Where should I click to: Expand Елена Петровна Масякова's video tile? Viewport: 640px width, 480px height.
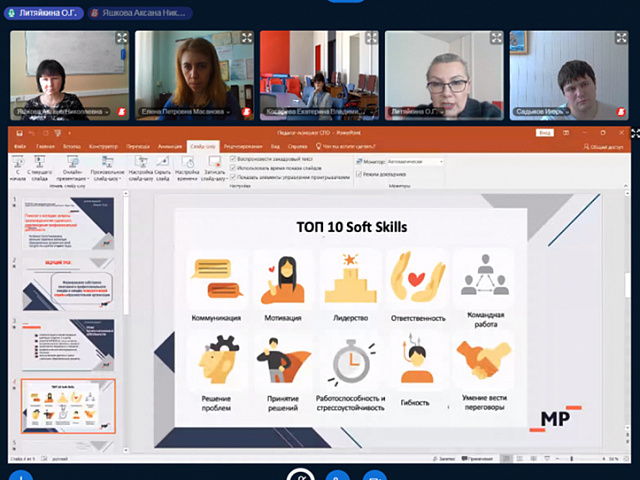(246, 38)
